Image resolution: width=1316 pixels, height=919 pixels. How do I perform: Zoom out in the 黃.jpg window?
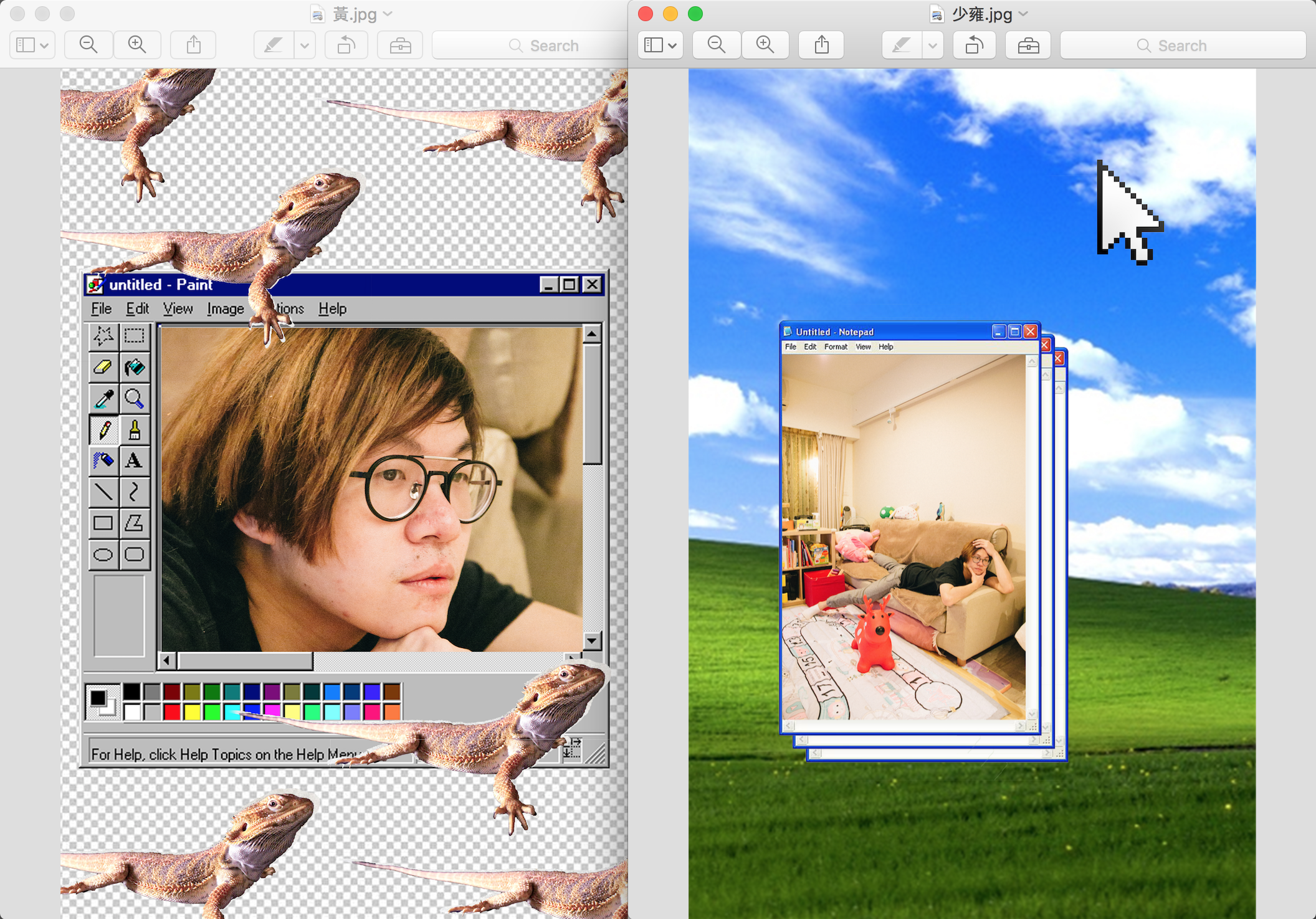pyautogui.click(x=88, y=45)
